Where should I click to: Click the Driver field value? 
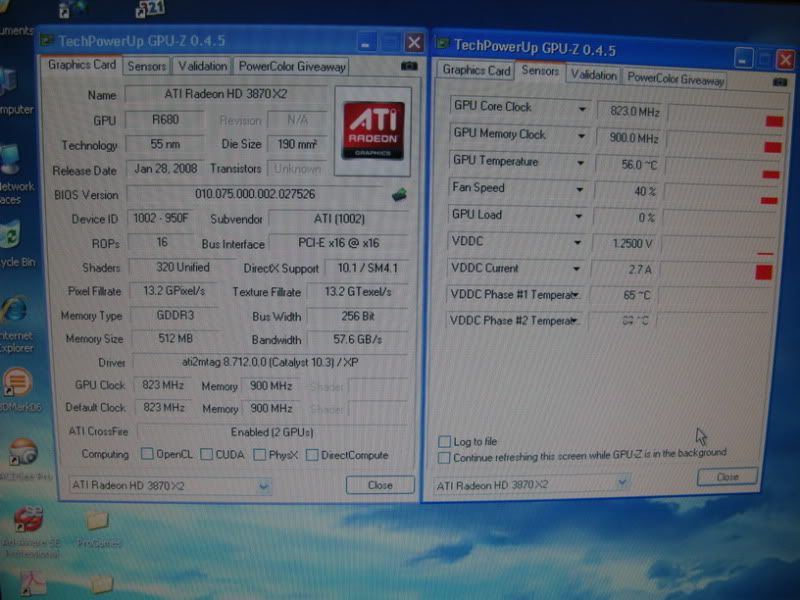pyautogui.click(x=270, y=362)
